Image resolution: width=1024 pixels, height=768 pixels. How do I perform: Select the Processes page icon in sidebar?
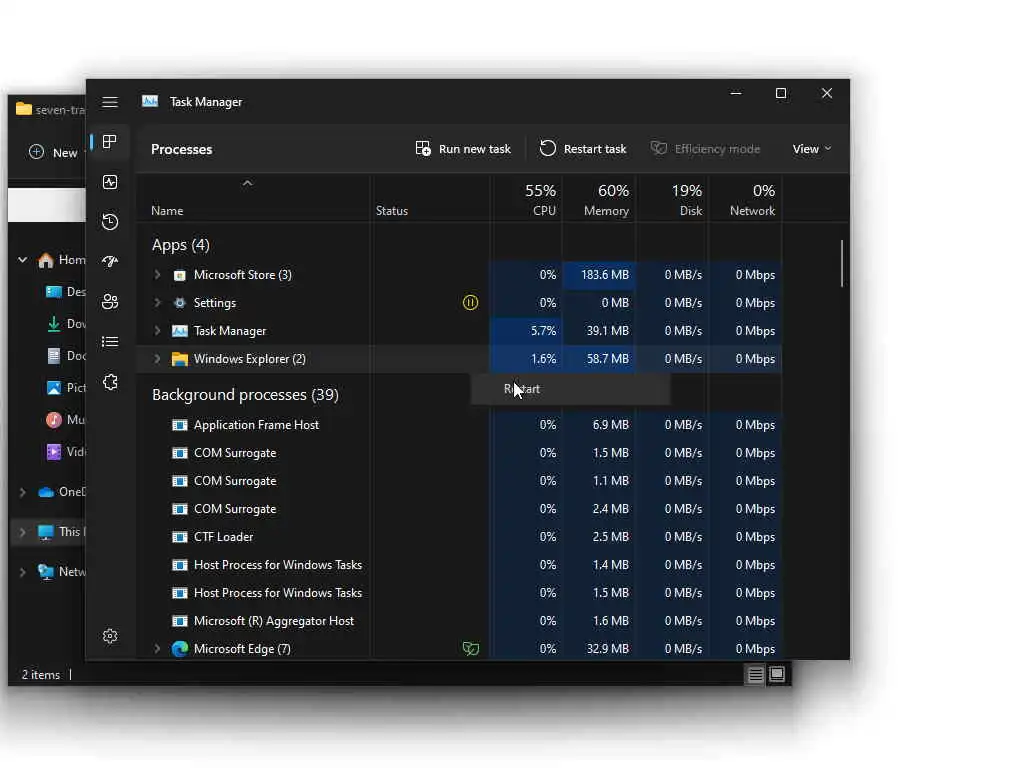110,142
